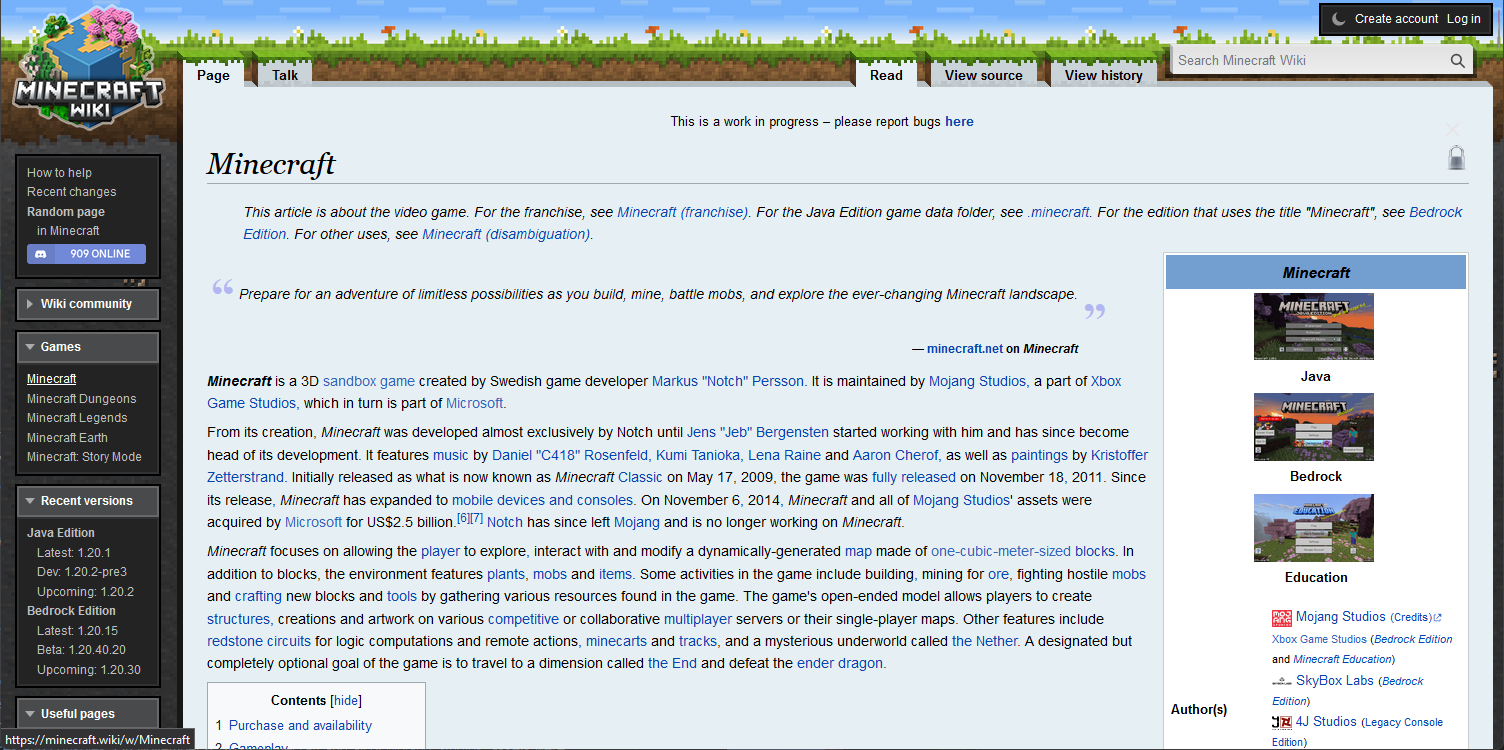Open Dev: 1.20.2-pre3 version
Screen dimensions: 1504x750
[x=84, y=572]
